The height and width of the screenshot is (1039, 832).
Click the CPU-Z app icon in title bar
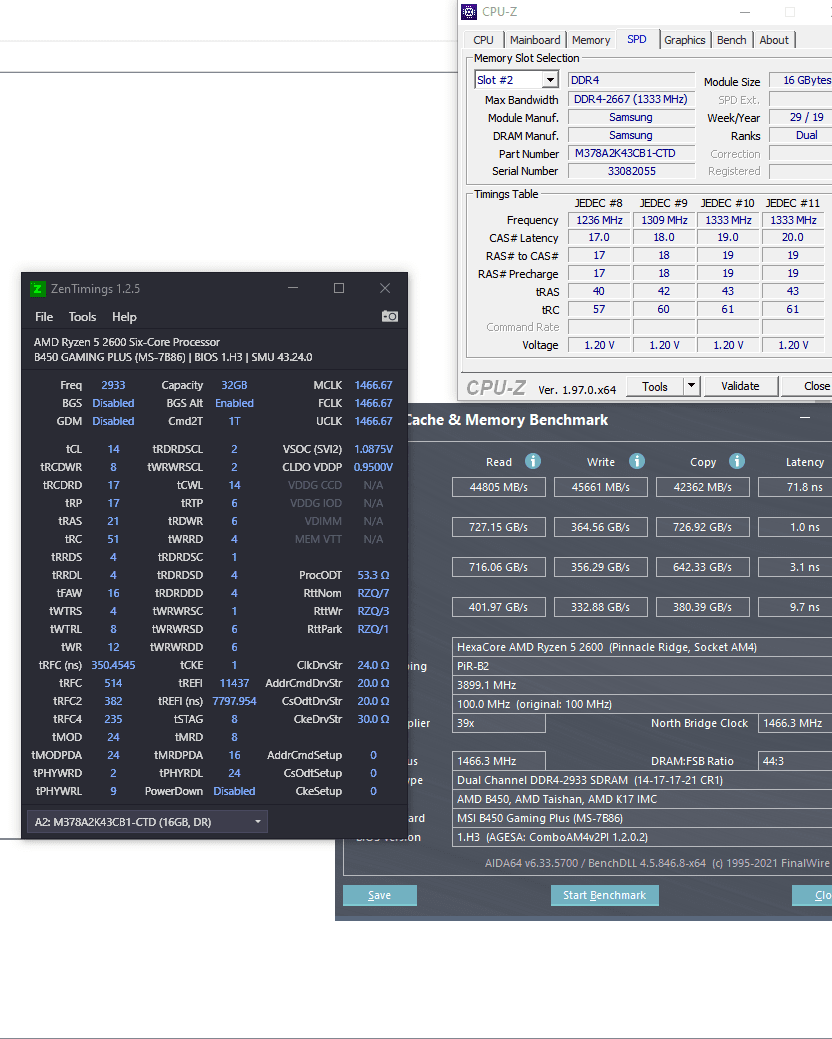[469, 12]
